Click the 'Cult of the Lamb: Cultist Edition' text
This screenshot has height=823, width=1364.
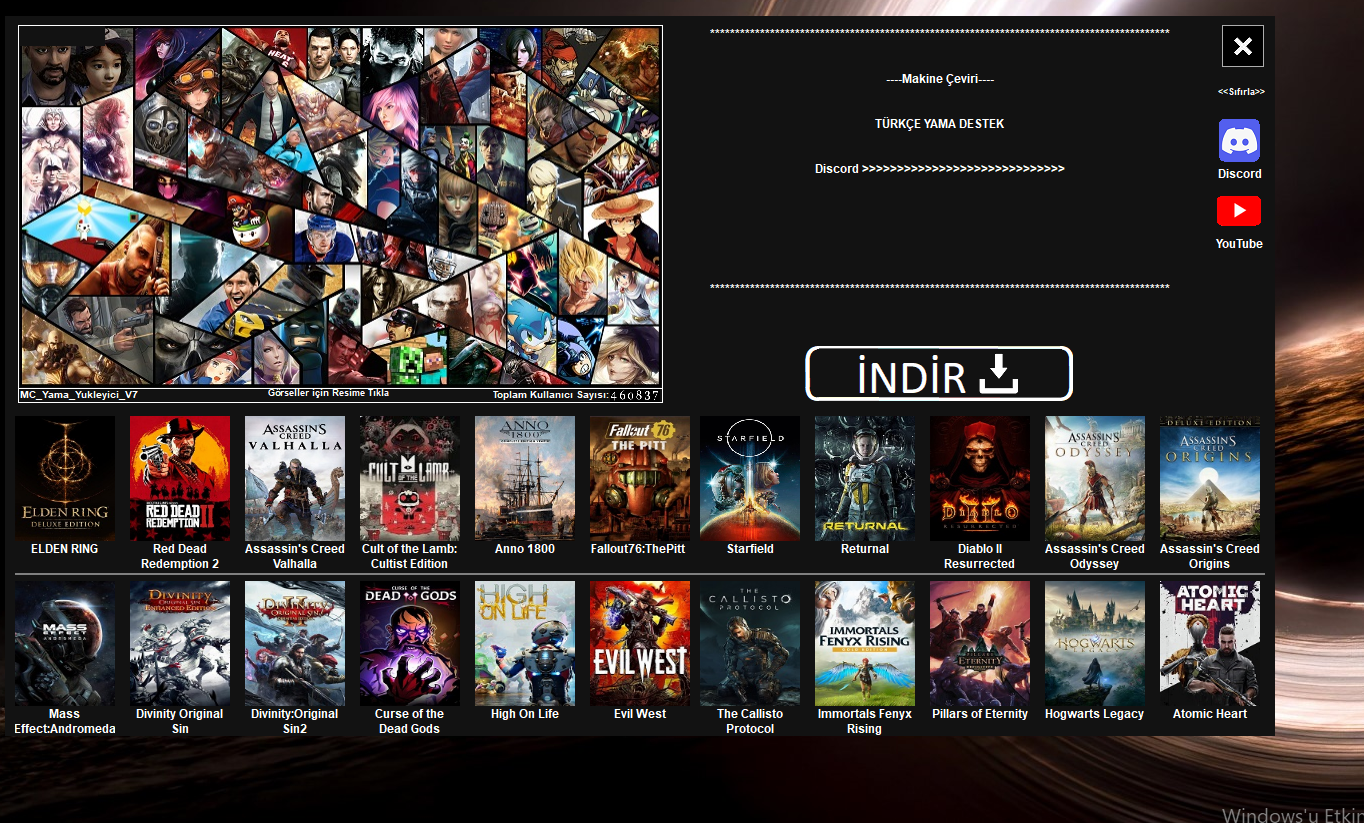[410, 556]
